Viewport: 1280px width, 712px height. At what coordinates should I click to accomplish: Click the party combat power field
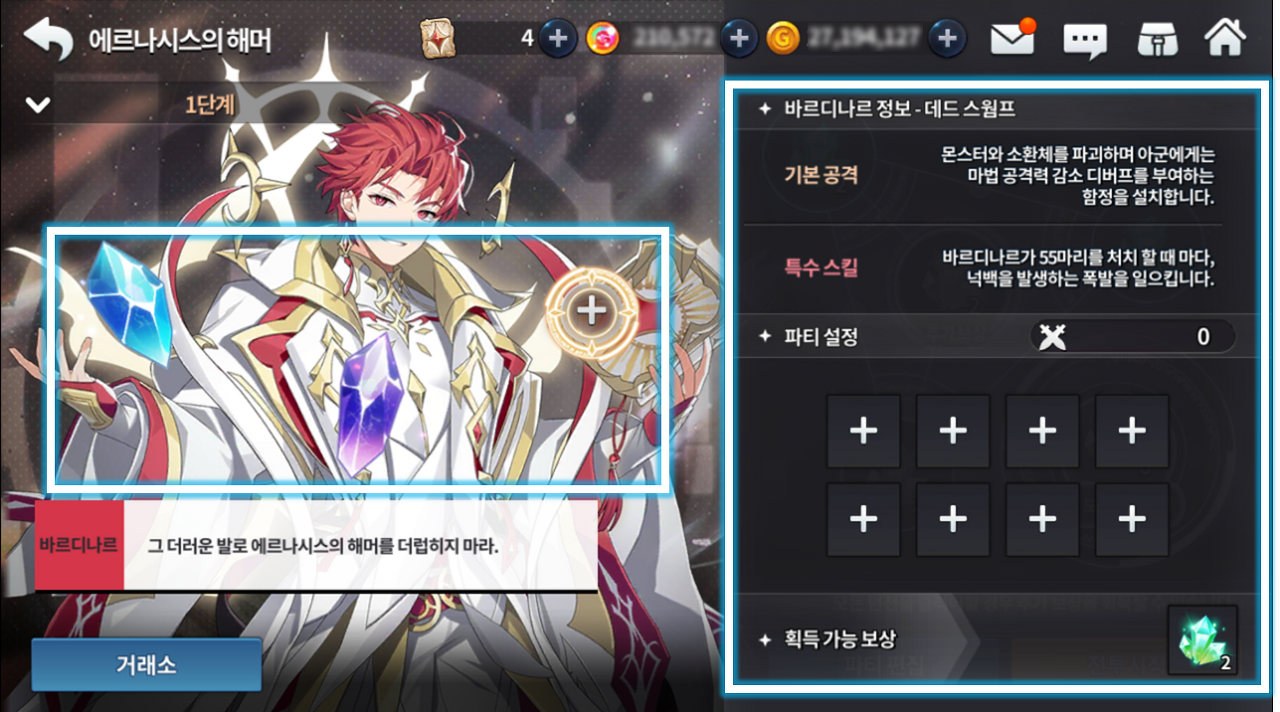[x=1132, y=337]
